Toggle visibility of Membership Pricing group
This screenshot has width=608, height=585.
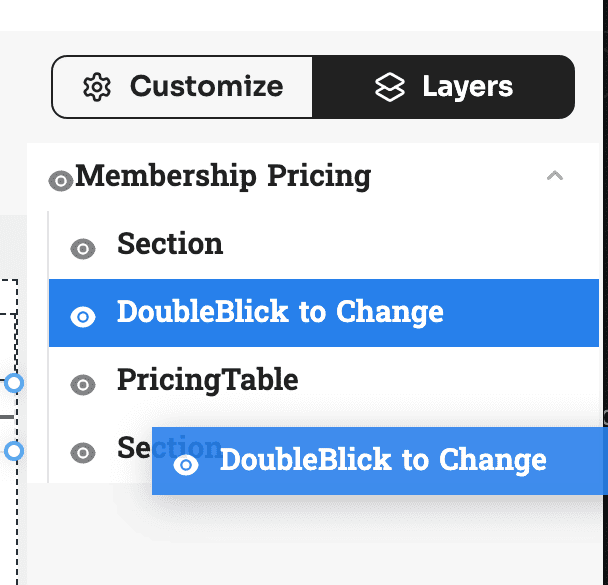(x=61, y=181)
